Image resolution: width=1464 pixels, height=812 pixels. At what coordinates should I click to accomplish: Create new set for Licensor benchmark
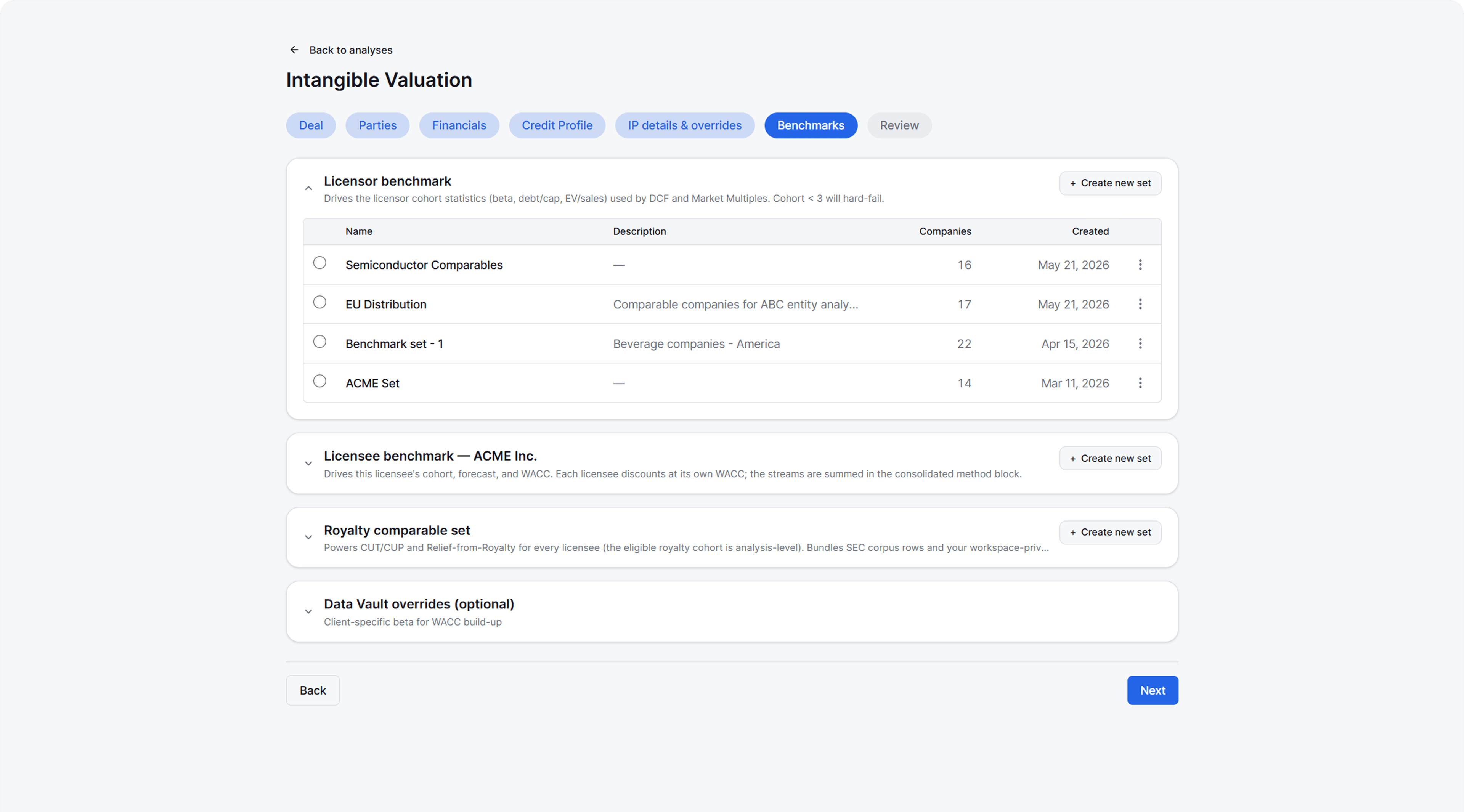pyautogui.click(x=1111, y=183)
